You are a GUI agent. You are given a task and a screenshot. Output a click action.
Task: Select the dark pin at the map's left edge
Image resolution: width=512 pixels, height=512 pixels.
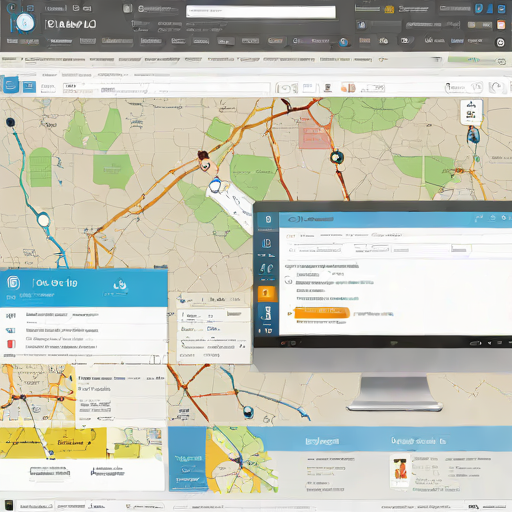click(x=10, y=122)
